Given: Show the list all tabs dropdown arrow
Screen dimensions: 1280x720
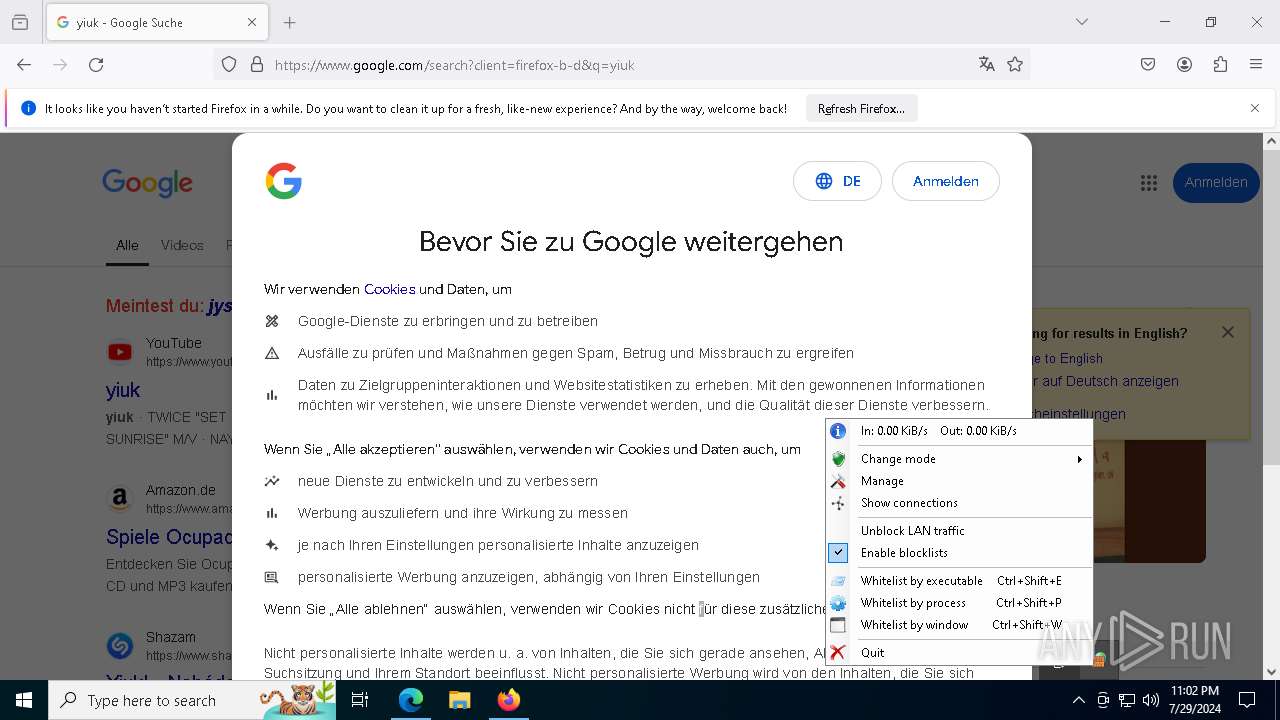Looking at the screenshot, I should tap(1082, 22).
